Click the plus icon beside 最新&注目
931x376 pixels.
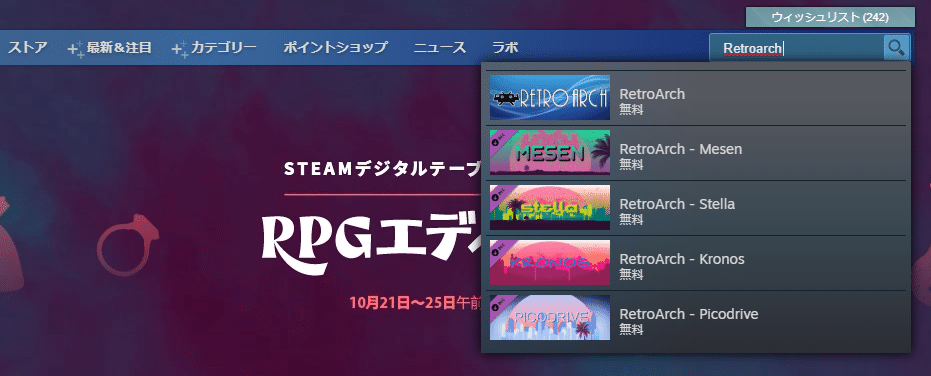tap(76, 49)
